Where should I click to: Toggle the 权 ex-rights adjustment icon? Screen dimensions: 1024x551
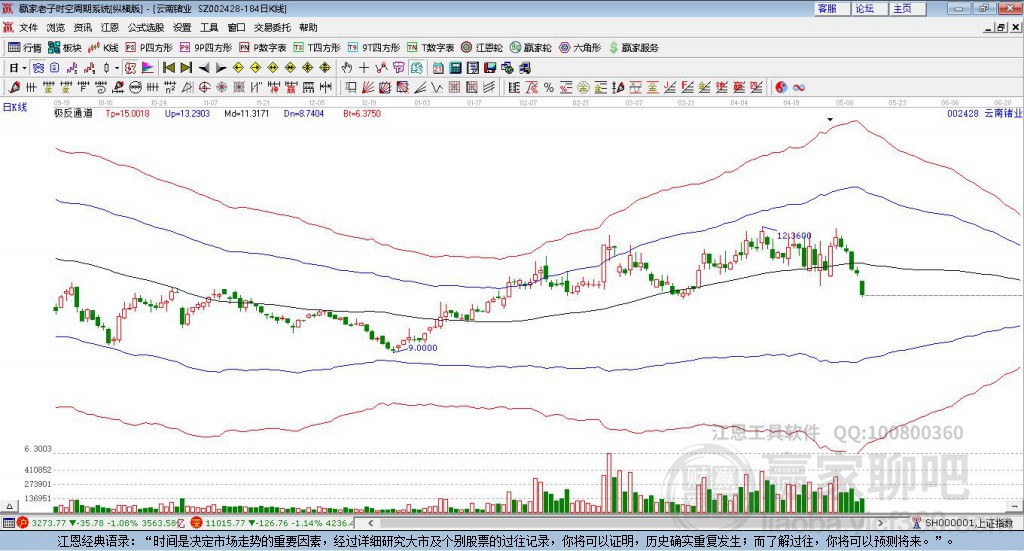point(130,68)
